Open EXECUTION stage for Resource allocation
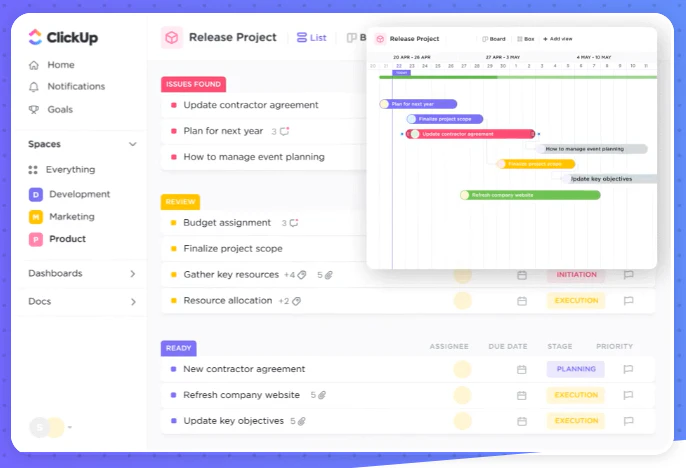The width and height of the screenshot is (686, 468). pos(576,300)
